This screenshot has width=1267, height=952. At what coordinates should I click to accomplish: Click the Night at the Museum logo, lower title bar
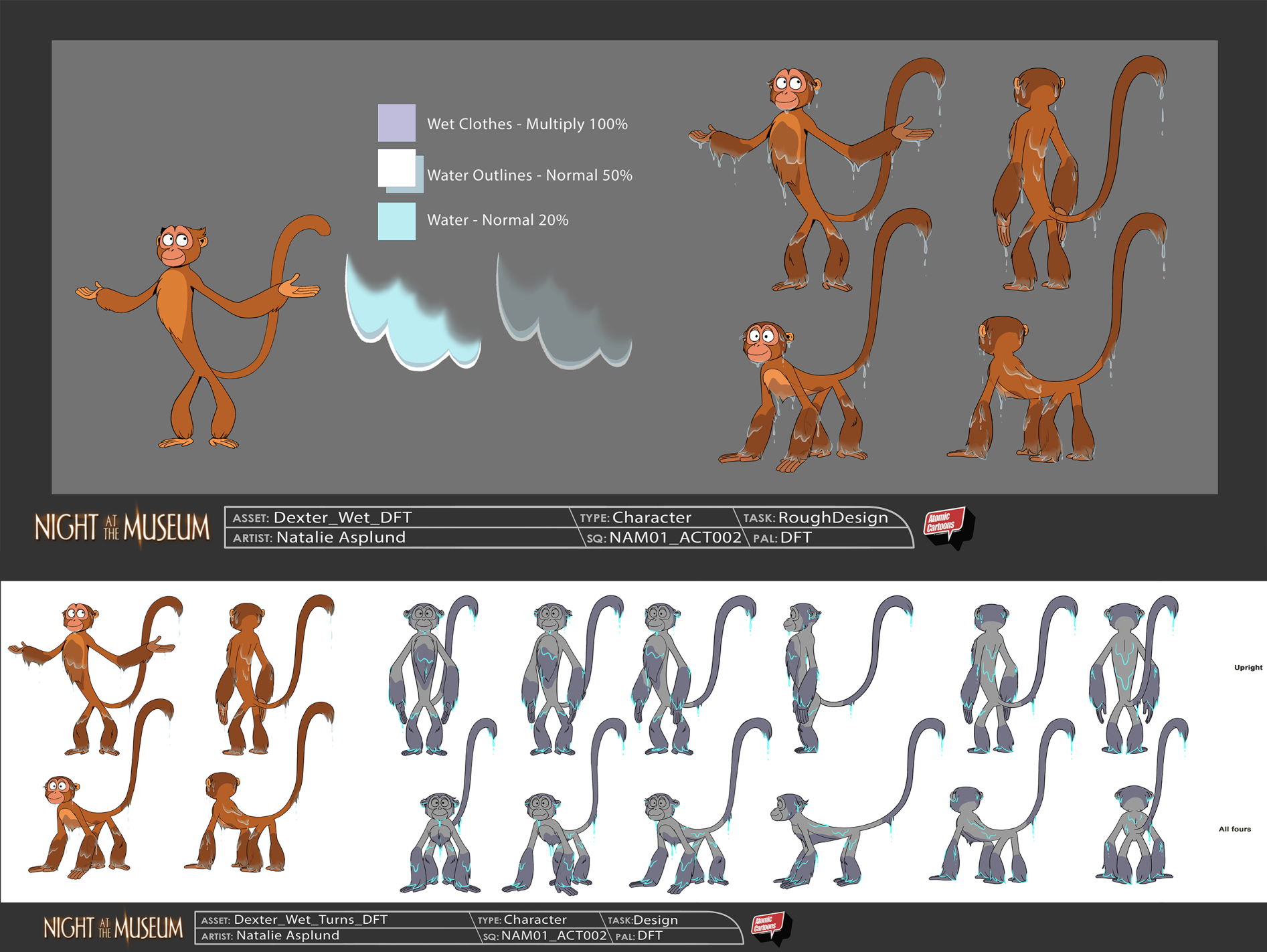point(112,927)
